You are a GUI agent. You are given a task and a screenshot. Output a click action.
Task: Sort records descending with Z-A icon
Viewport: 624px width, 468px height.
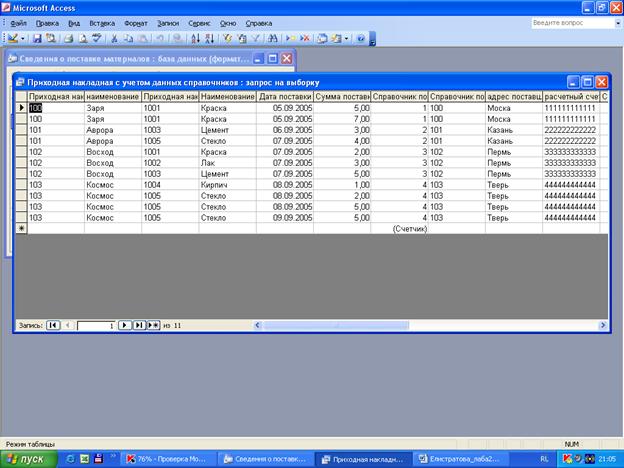pyautogui.click(x=208, y=38)
